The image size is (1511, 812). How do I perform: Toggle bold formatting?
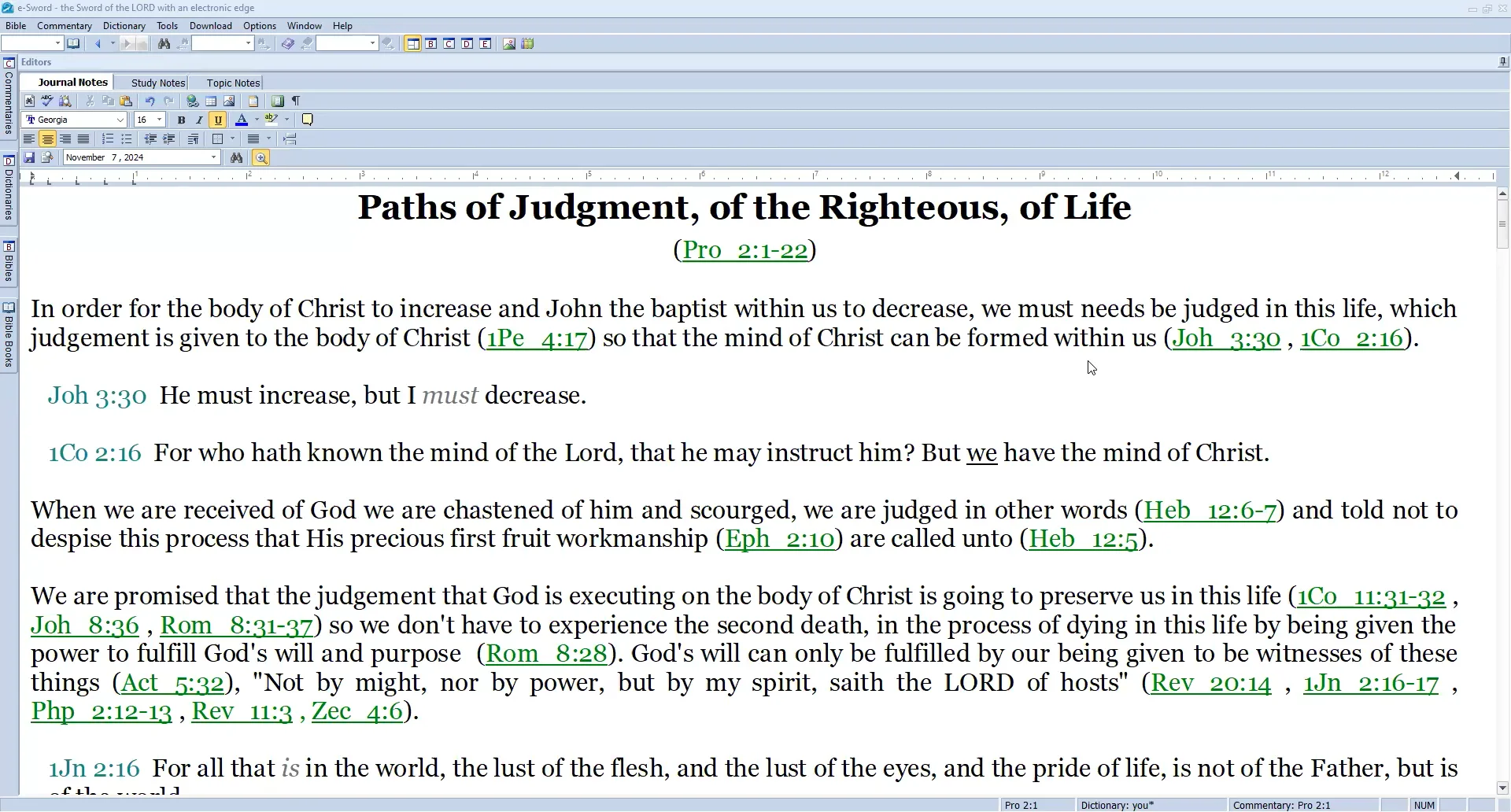tap(181, 120)
